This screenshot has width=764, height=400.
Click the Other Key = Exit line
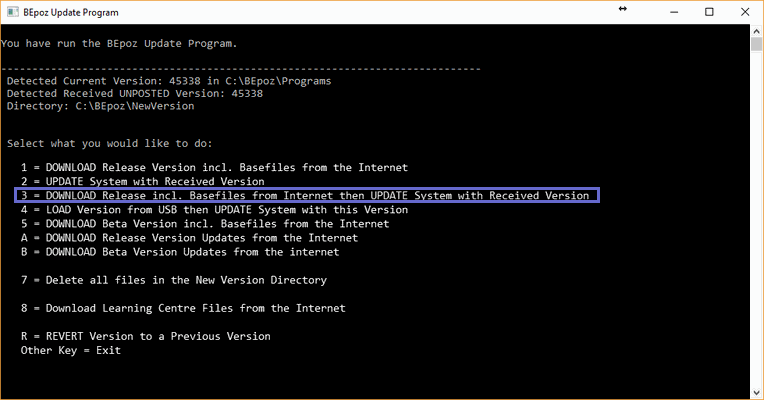click(71, 350)
